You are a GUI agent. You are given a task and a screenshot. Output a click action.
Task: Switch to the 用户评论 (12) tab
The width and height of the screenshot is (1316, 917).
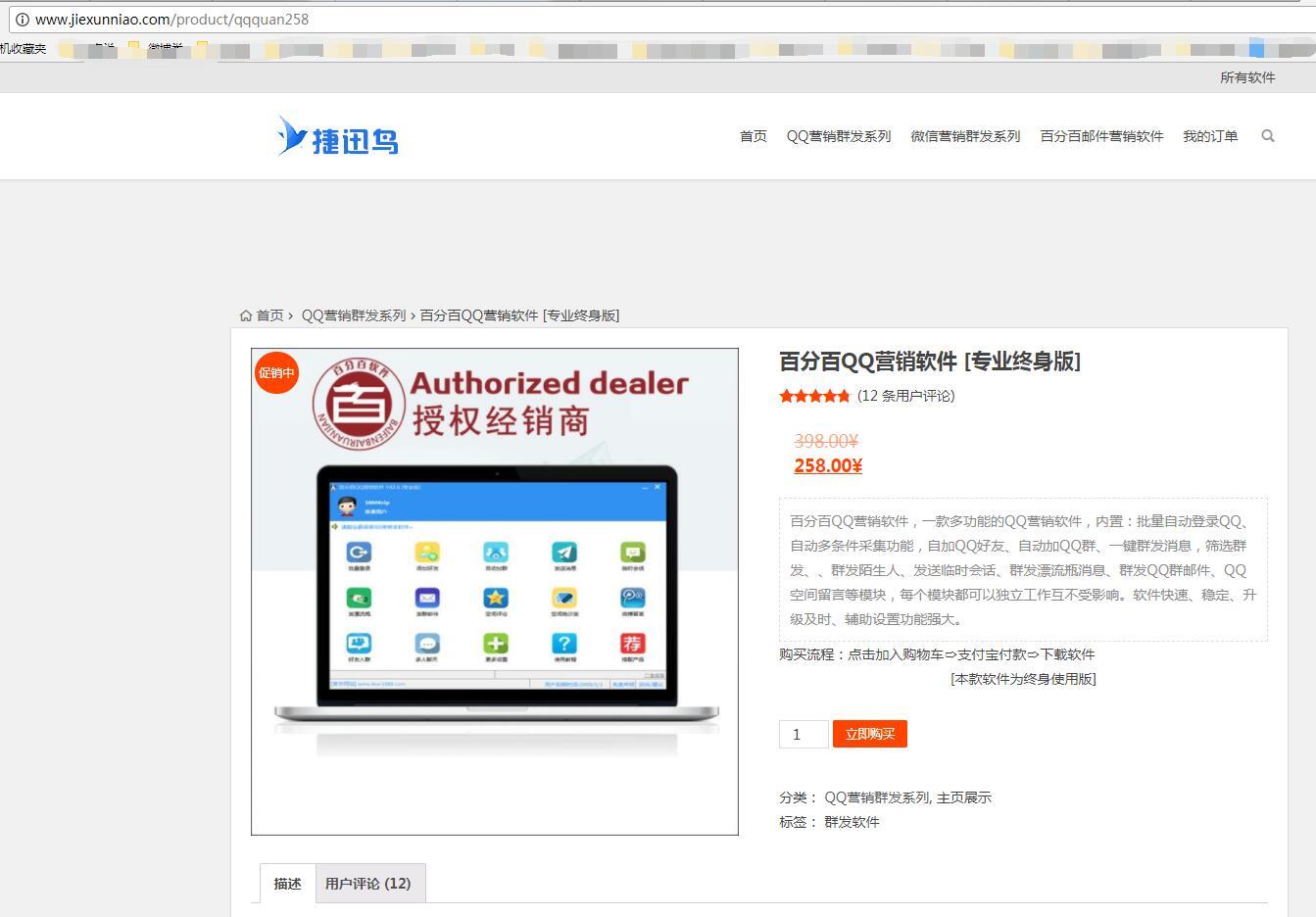pos(370,883)
